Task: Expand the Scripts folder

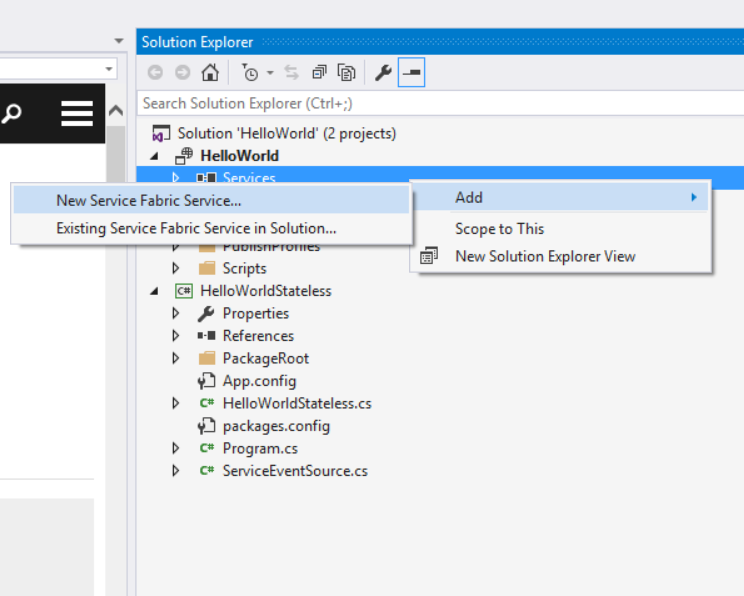Action: tap(176, 268)
